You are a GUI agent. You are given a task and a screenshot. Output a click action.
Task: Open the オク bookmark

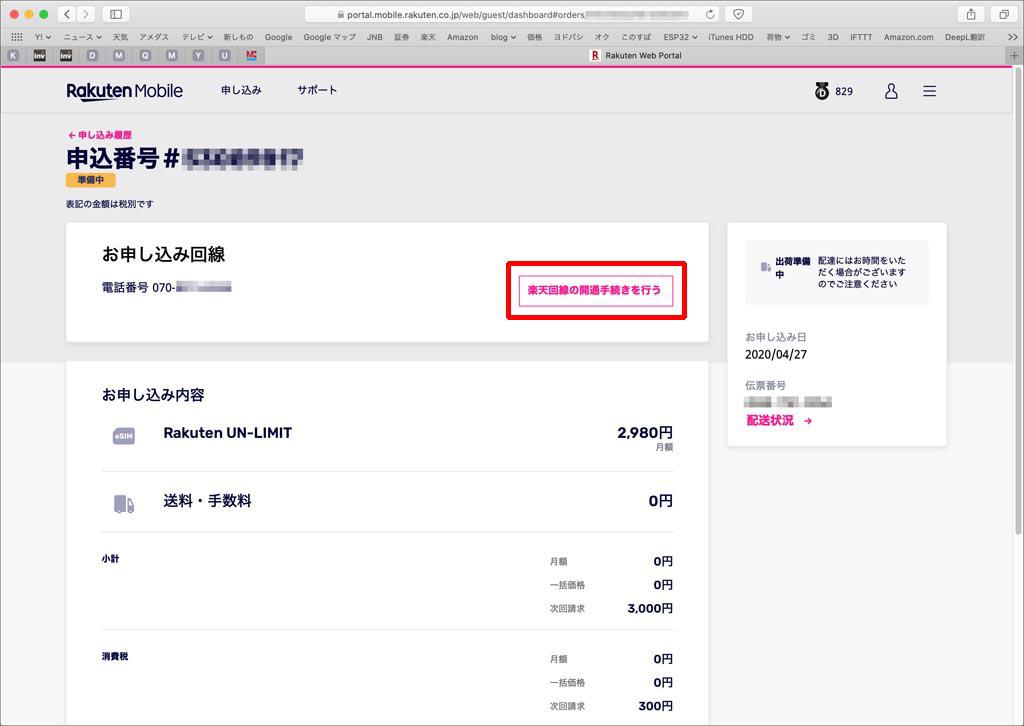click(602, 37)
